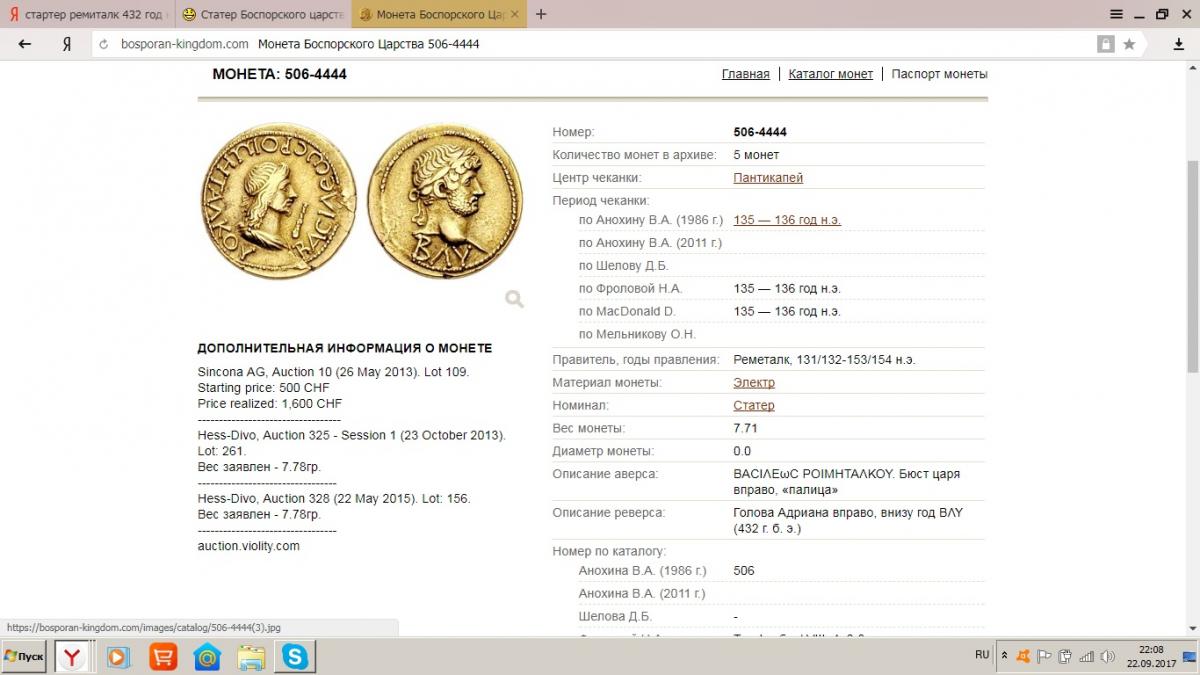The width and height of the screenshot is (1200, 675).
Task: Select the 'Монета Боспорского Царства' tab
Action: (x=439, y=15)
